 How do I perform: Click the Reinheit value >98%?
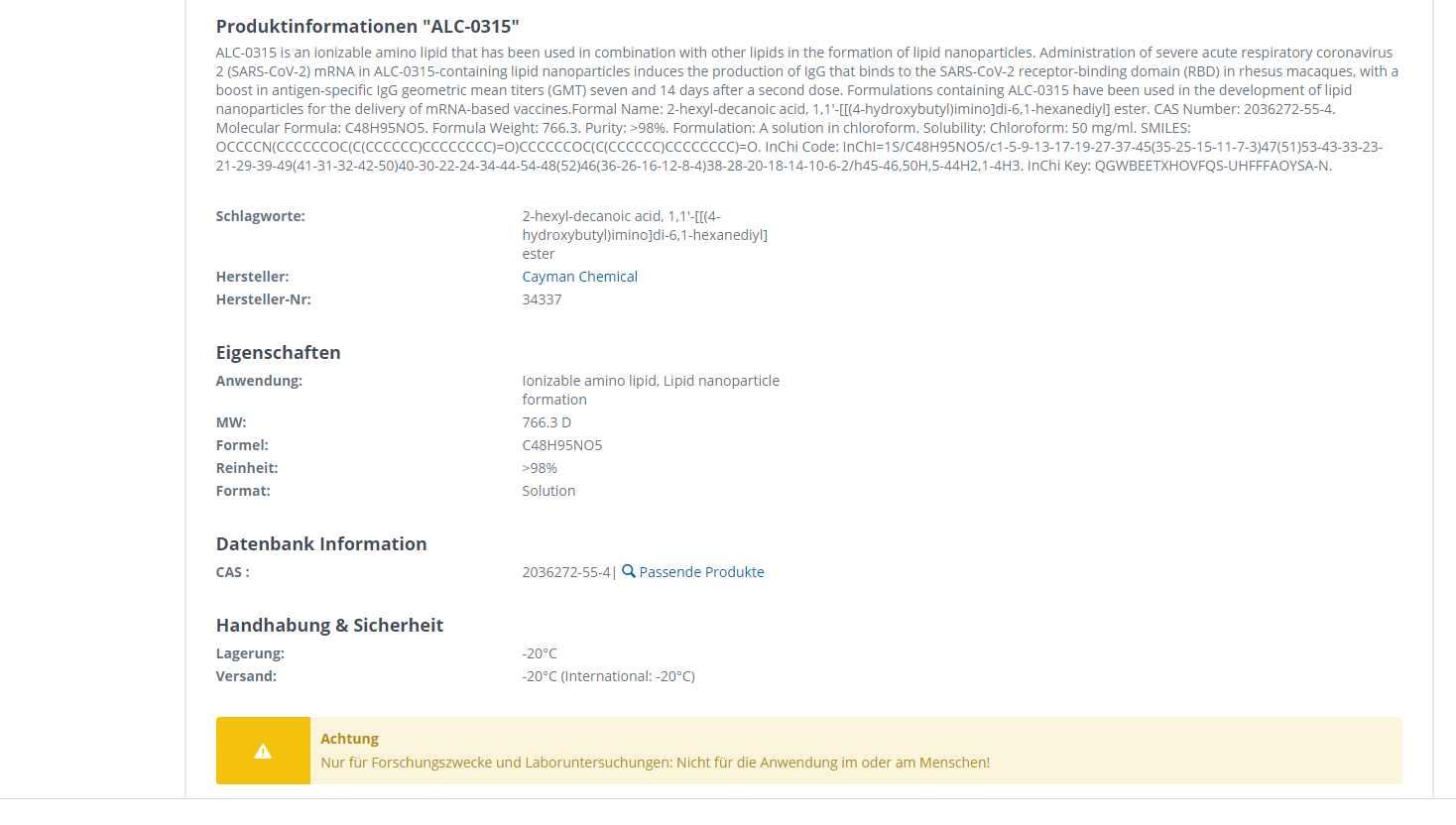click(x=540, y=468)
